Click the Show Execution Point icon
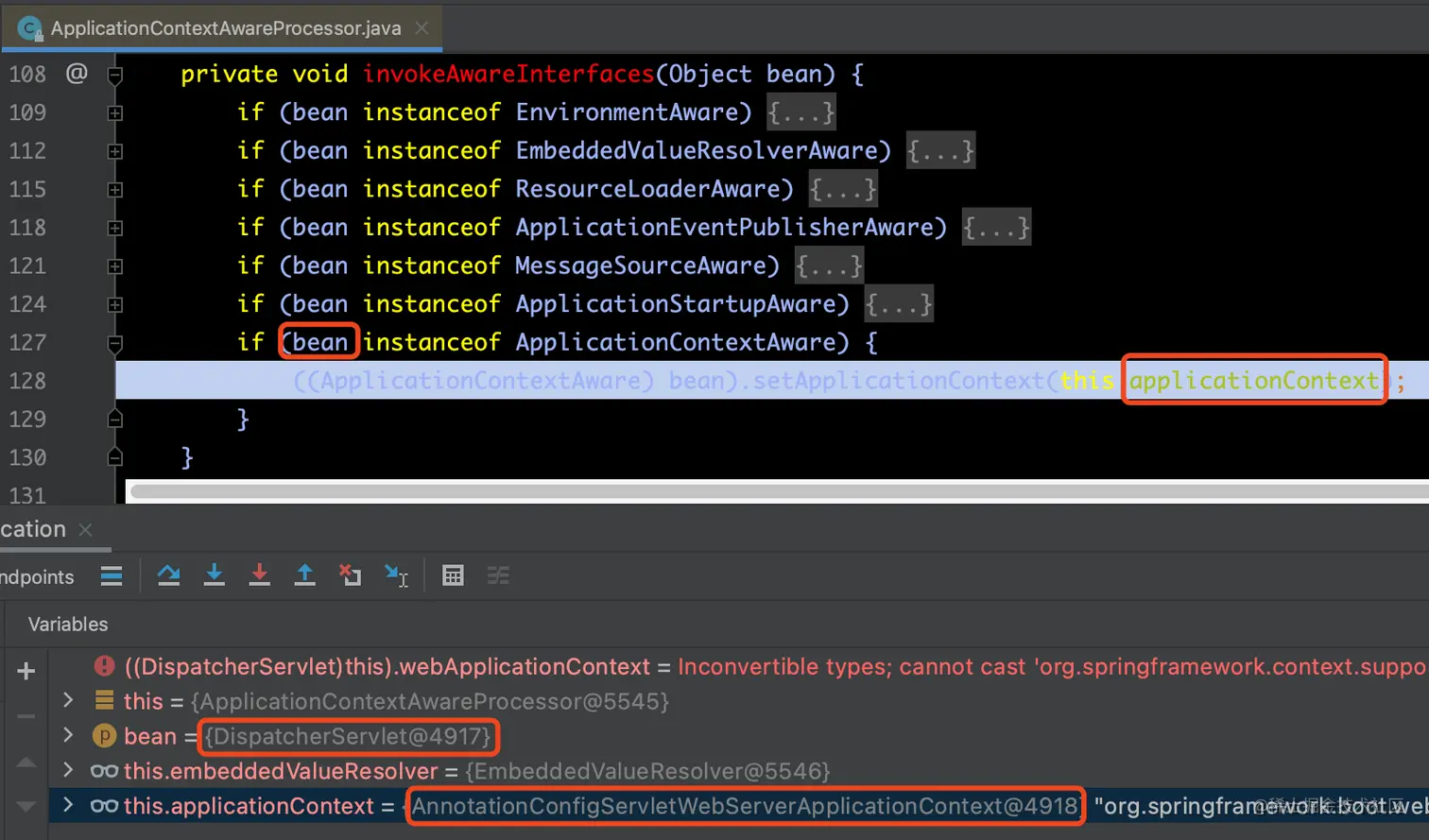 112,575
